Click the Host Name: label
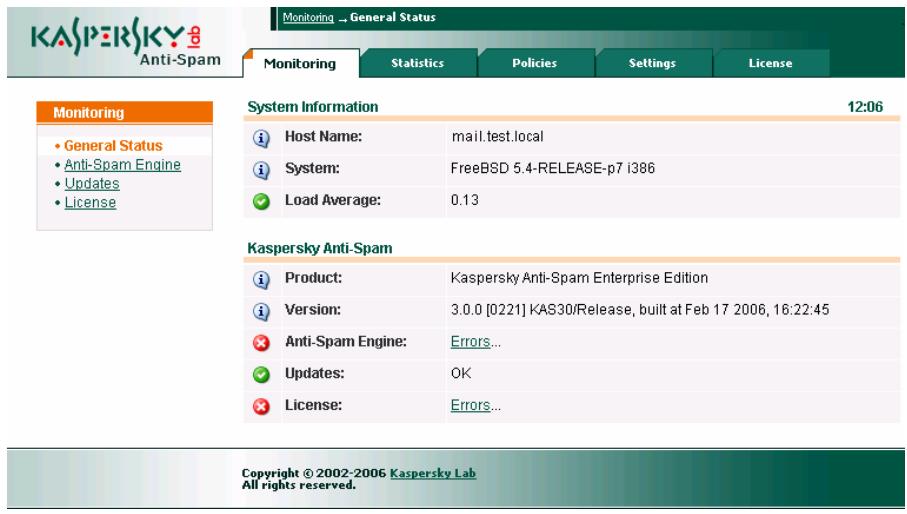 point(323,136)
